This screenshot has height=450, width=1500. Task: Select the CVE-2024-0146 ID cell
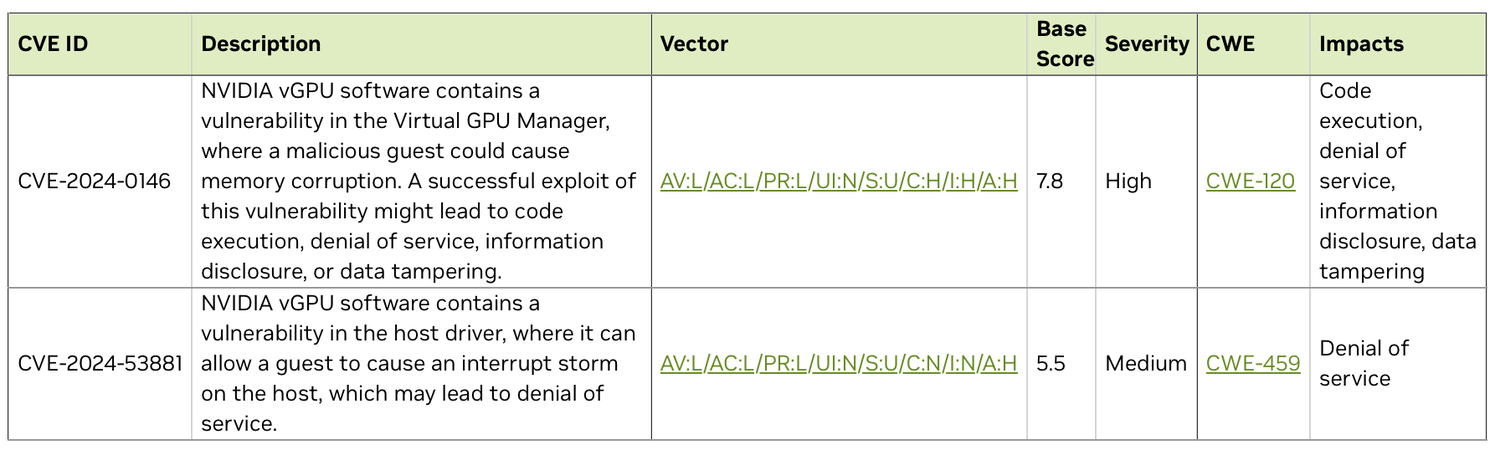(x=94, y=182)
